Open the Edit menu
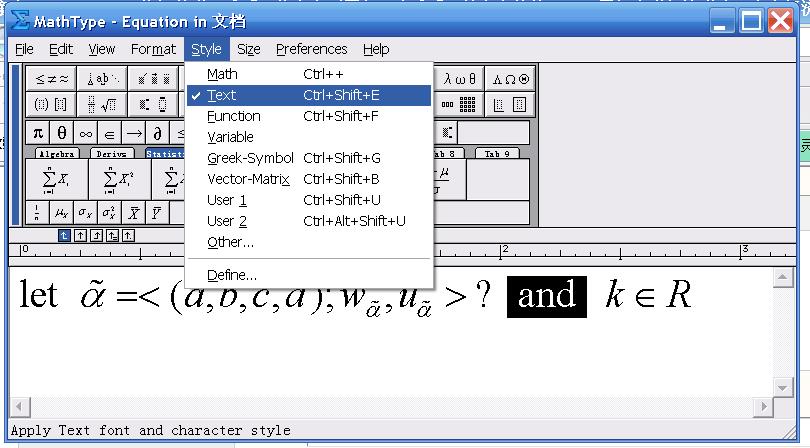The height and width of the screenshot is (448, 810). coord(61,49)
